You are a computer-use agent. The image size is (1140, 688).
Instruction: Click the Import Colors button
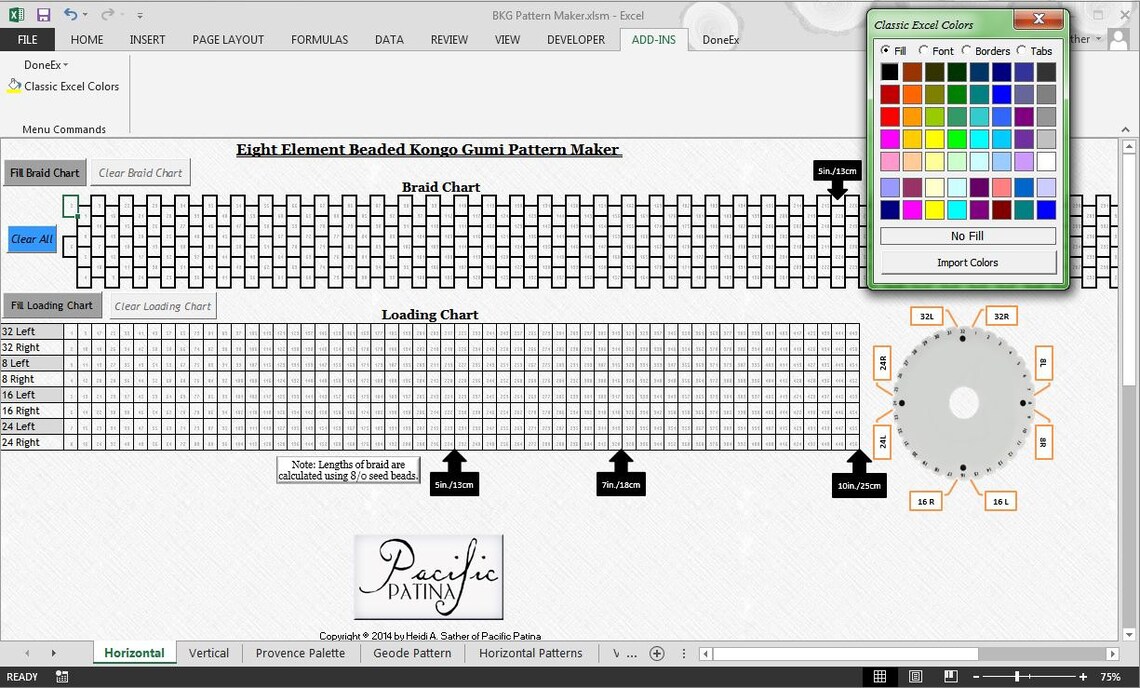click(966, 262)
